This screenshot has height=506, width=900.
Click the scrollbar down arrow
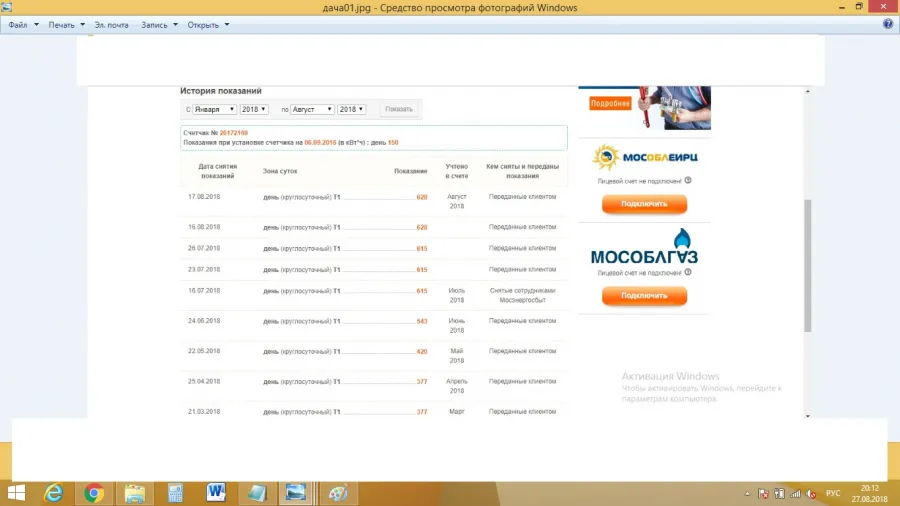click(x=808, y=416)
